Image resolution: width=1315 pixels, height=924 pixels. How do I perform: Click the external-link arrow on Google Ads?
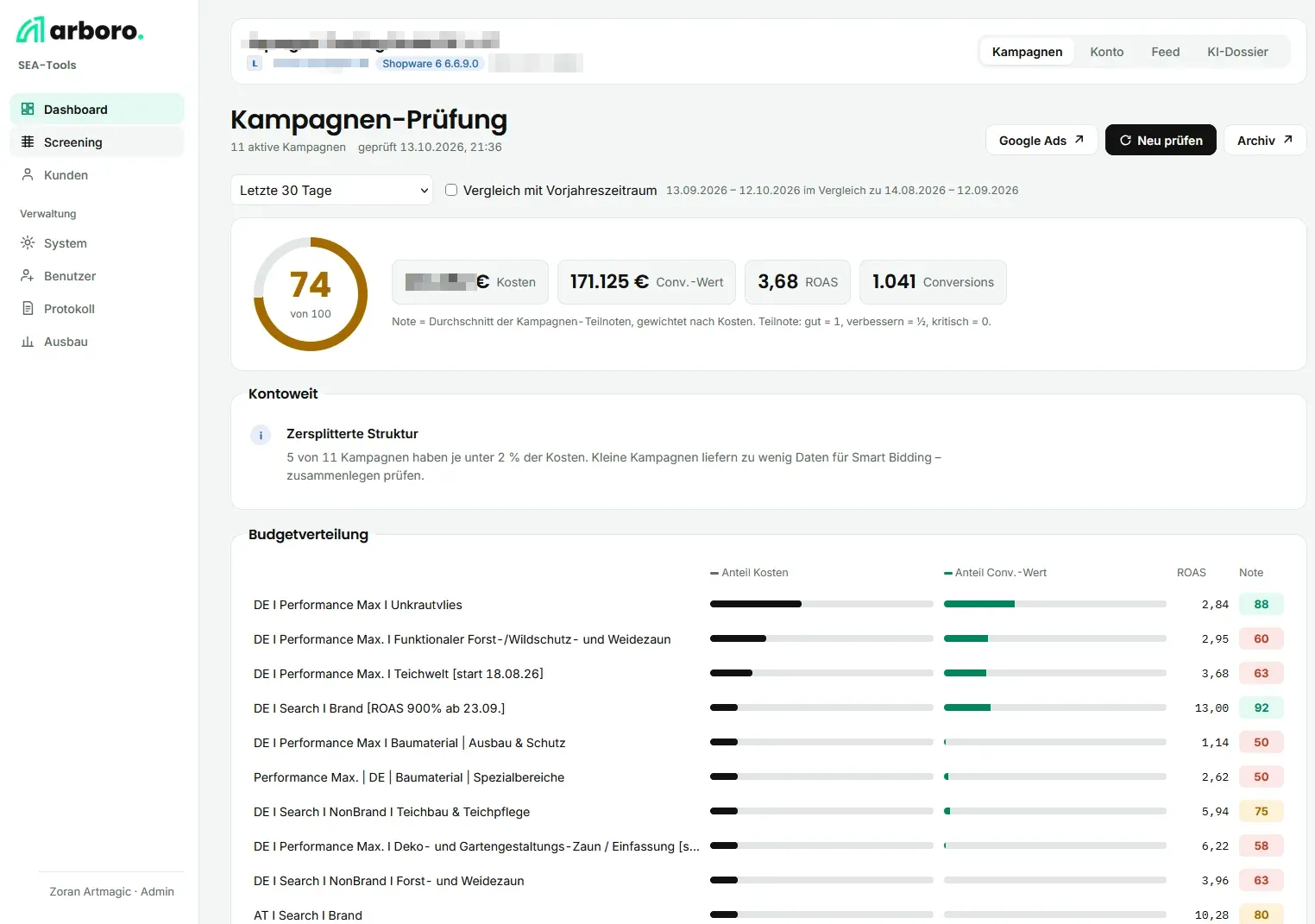click(x=1079, y=140)
